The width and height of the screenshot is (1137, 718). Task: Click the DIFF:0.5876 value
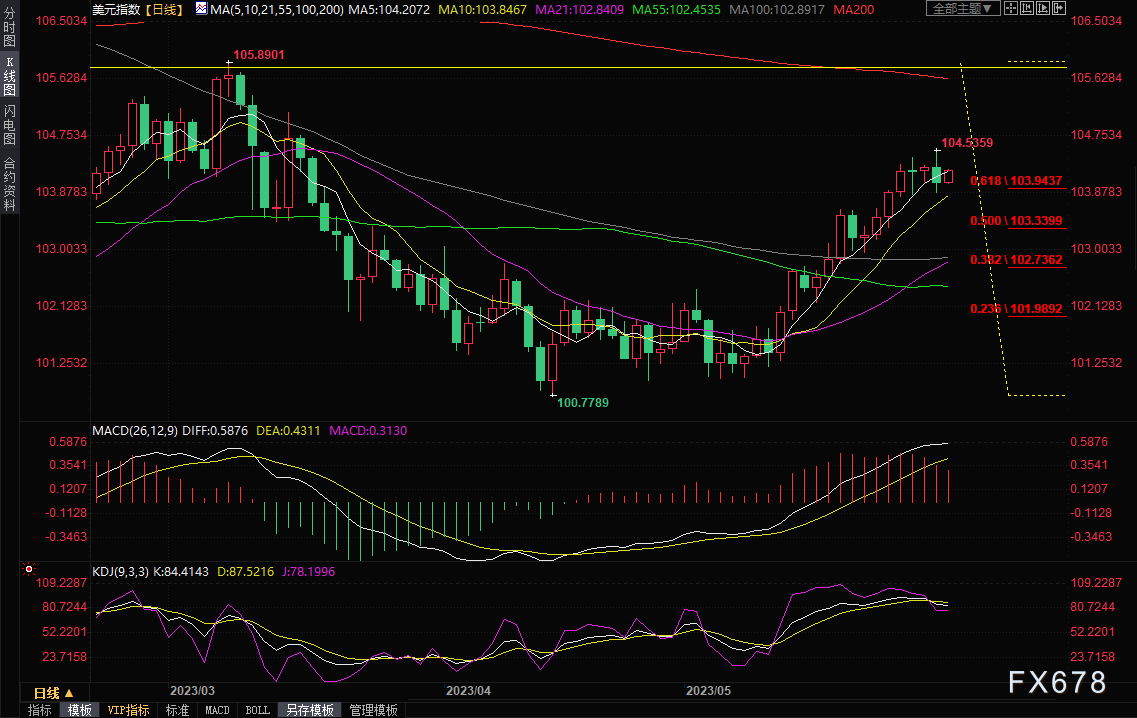215,430
